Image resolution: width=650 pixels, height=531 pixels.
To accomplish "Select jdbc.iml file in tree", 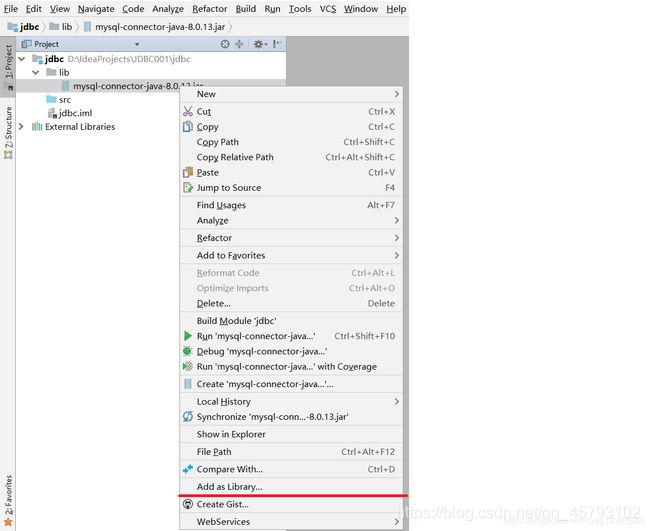I will click(x=70, y=113).
